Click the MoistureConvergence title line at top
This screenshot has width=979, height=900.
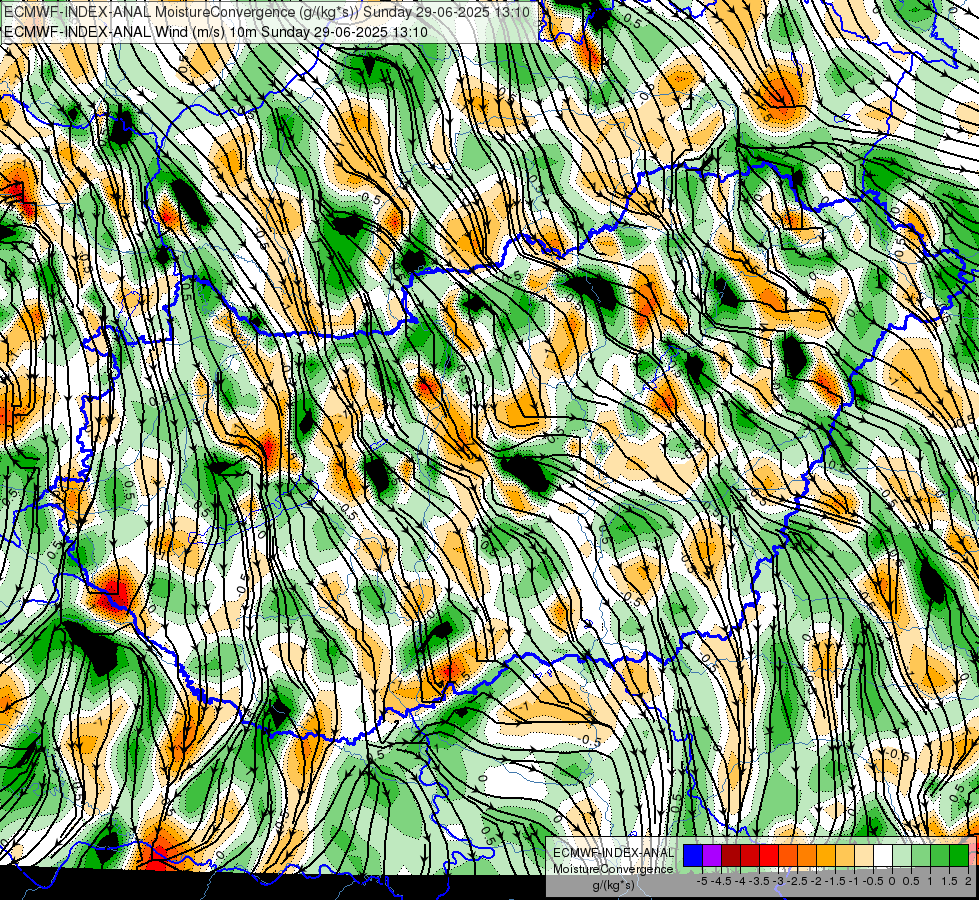tap(267, 12)
